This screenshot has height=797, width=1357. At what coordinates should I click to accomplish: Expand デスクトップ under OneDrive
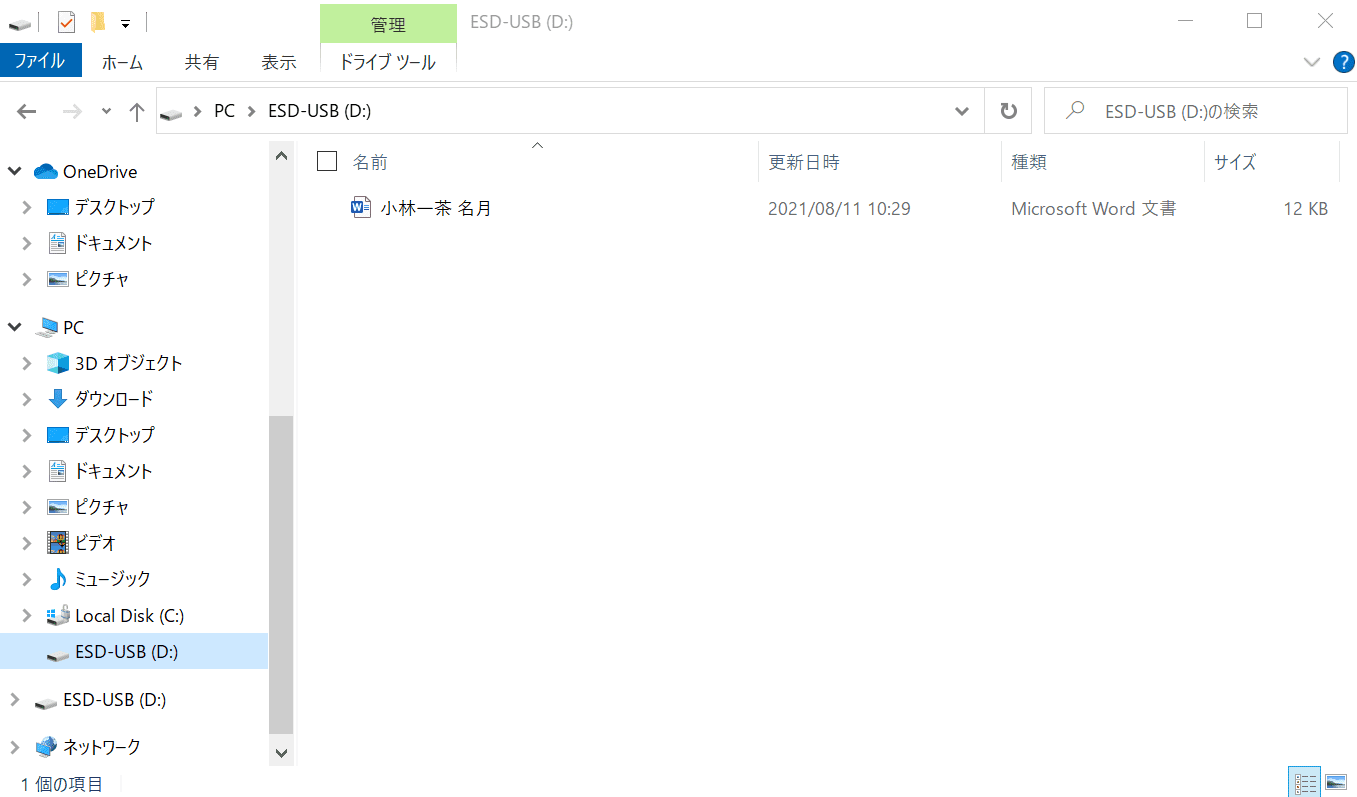click(27, 207)
